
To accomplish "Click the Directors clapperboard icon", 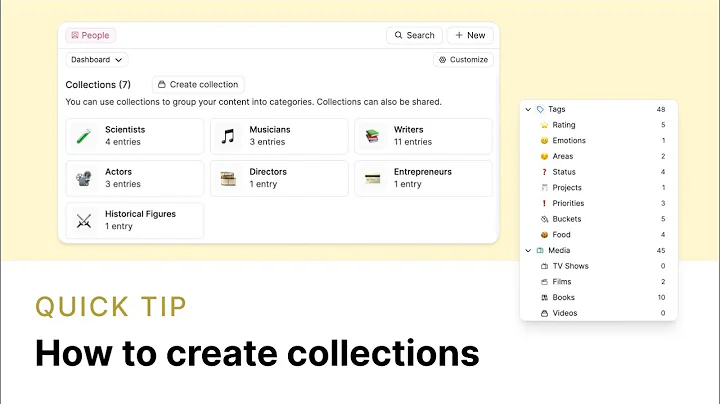I will [228, 179].
